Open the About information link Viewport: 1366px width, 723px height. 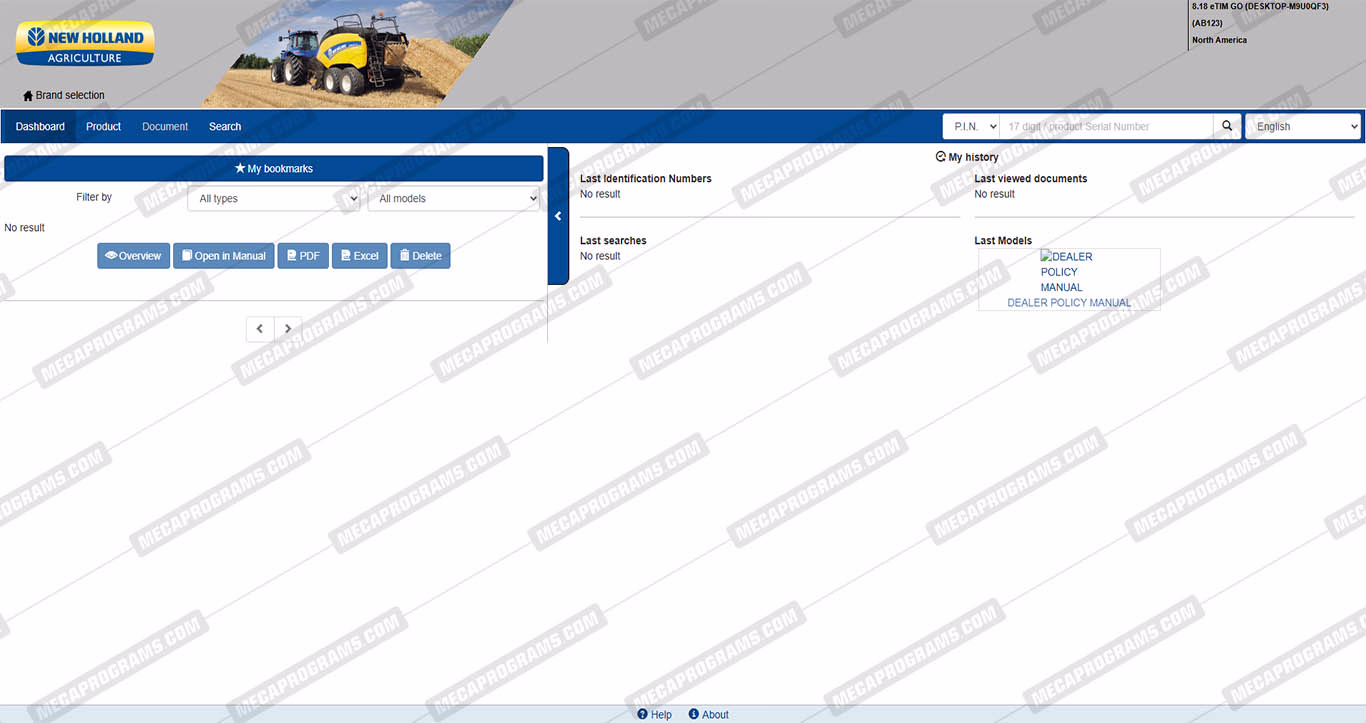pyautogui.click(x=709, y=714)
